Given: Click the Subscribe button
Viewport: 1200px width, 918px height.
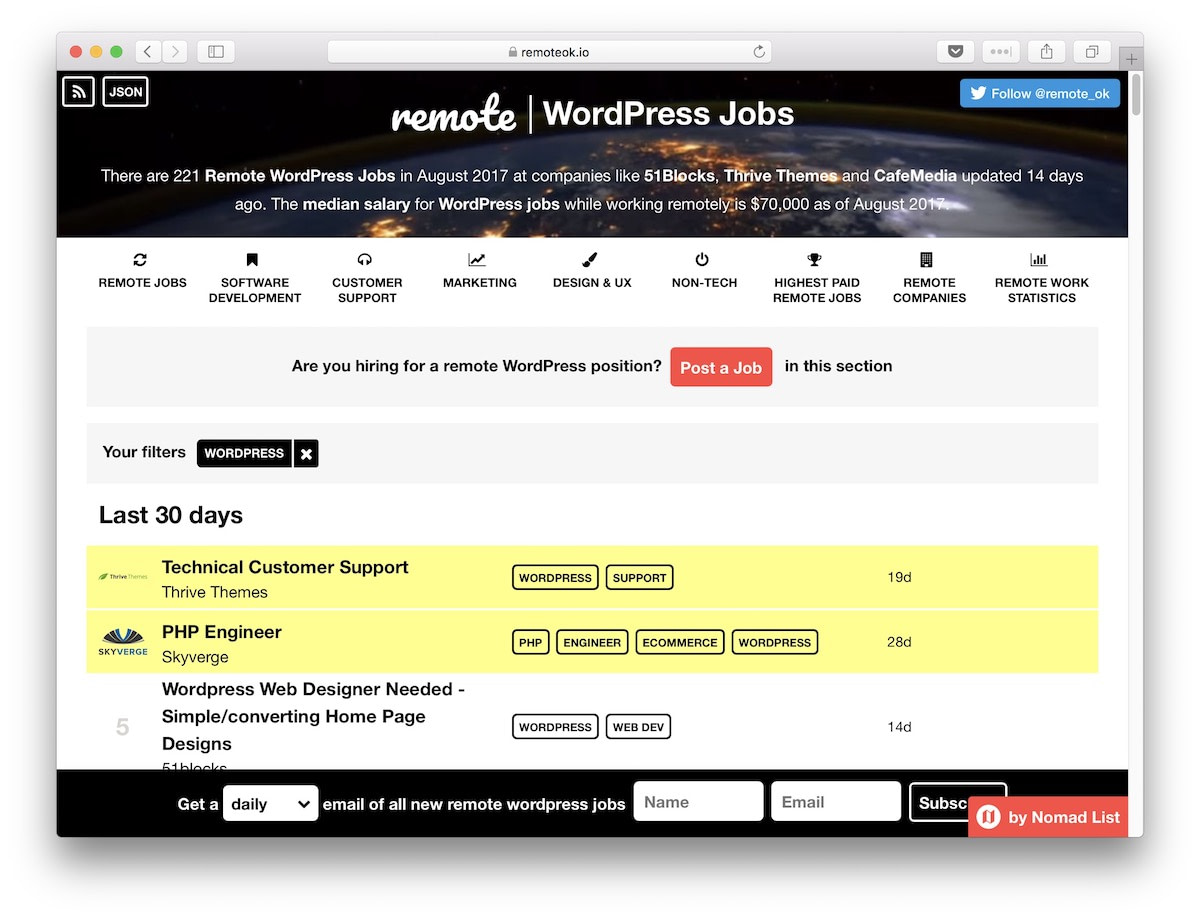Looking at the screenshot, I should (x=950, y=801).
